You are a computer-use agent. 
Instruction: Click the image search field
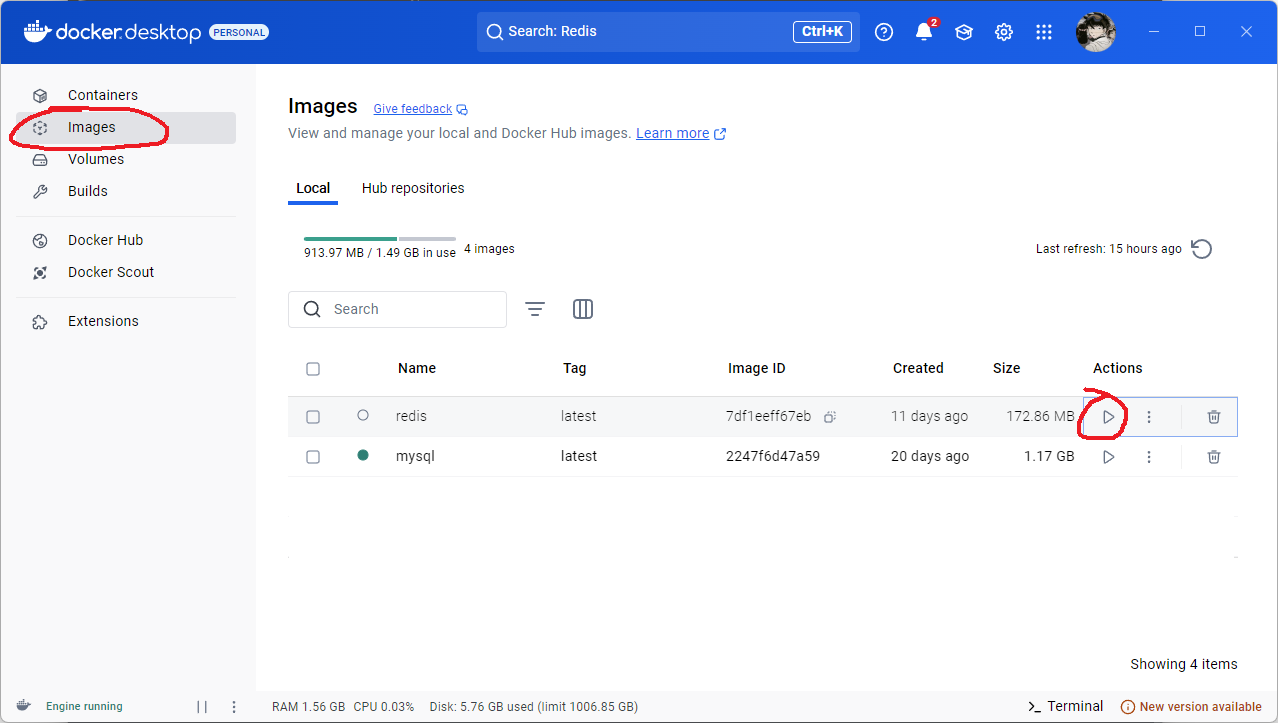pos(410,310)
